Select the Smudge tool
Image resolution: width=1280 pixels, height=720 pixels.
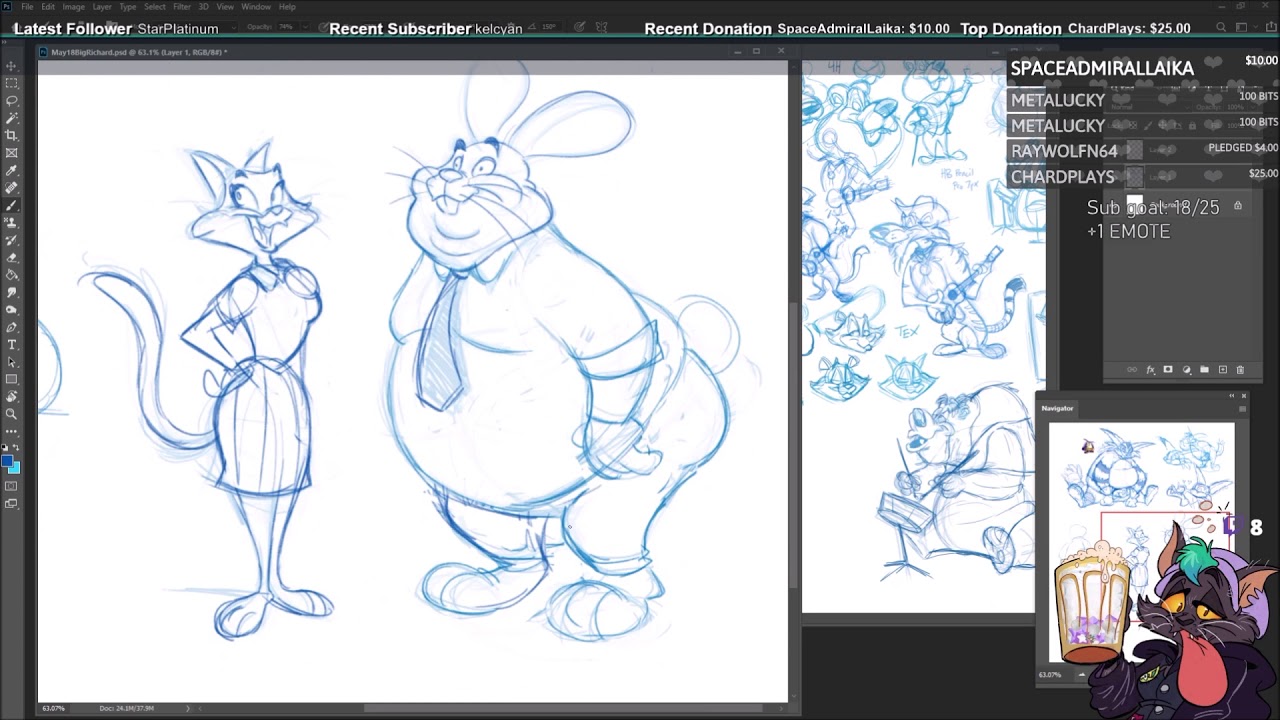tap(12, 292)
